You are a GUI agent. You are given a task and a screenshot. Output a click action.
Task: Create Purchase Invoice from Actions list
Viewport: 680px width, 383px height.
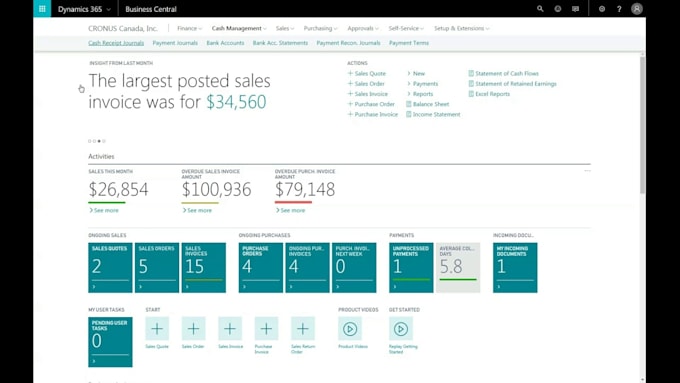pyautogui.click(x=373, y=115)
